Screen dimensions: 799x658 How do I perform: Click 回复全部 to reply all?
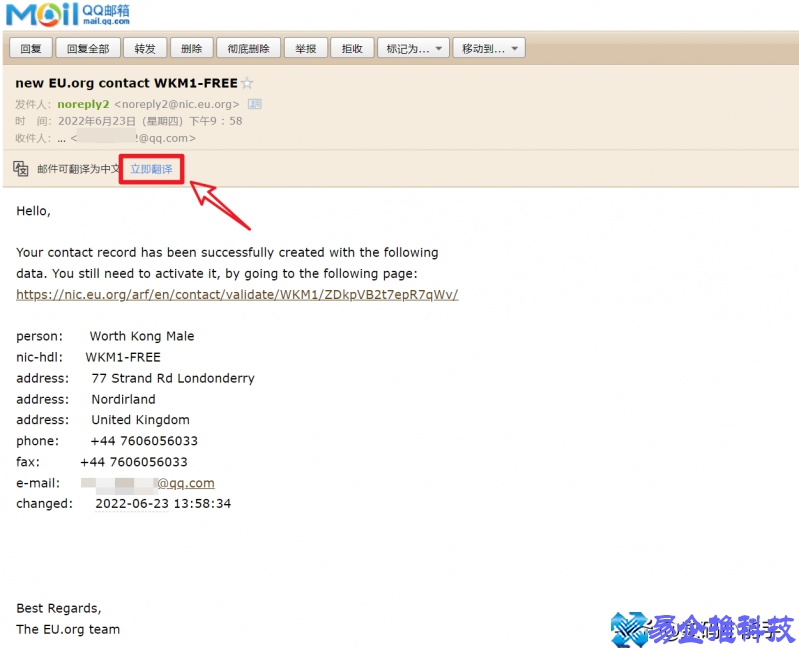point(88,48)
